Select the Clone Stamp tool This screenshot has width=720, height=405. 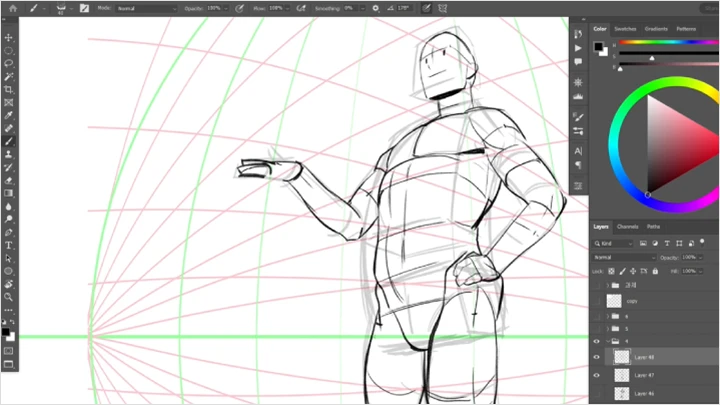[9, 154]
